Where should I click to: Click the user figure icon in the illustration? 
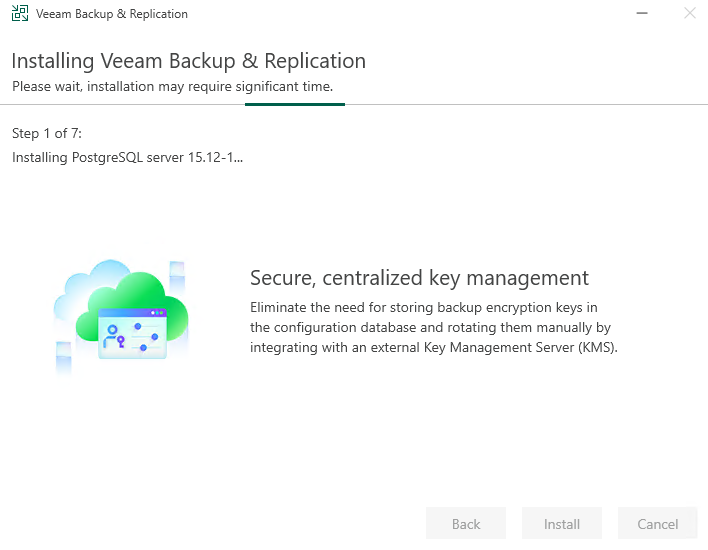tap(113, 330)
